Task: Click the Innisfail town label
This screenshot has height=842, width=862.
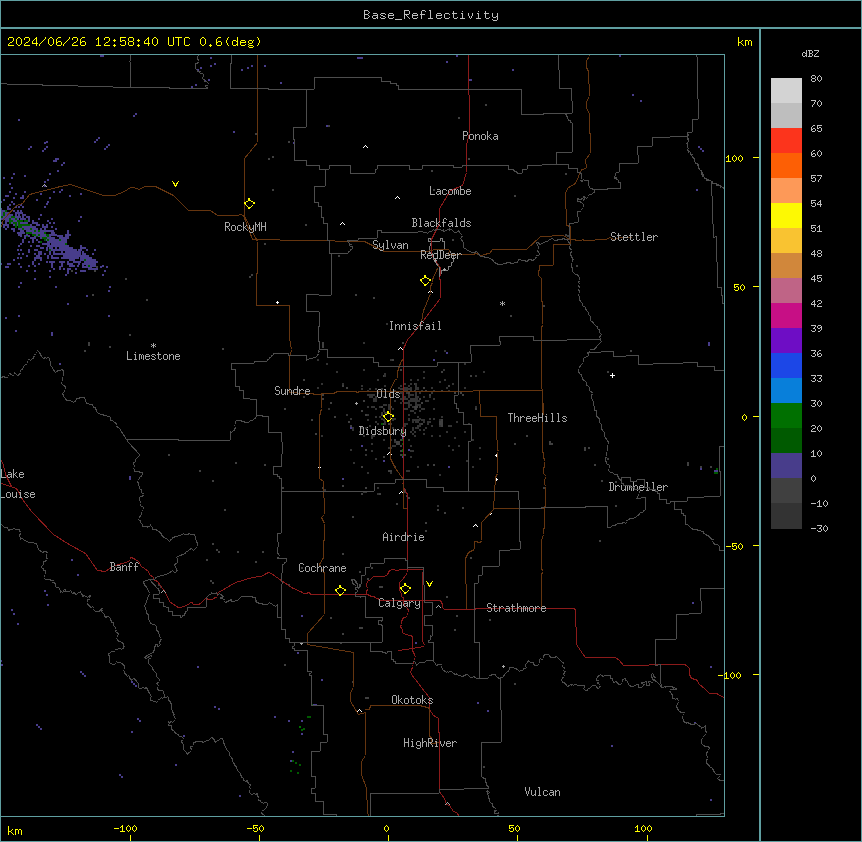Action: (x=415, y=326)
